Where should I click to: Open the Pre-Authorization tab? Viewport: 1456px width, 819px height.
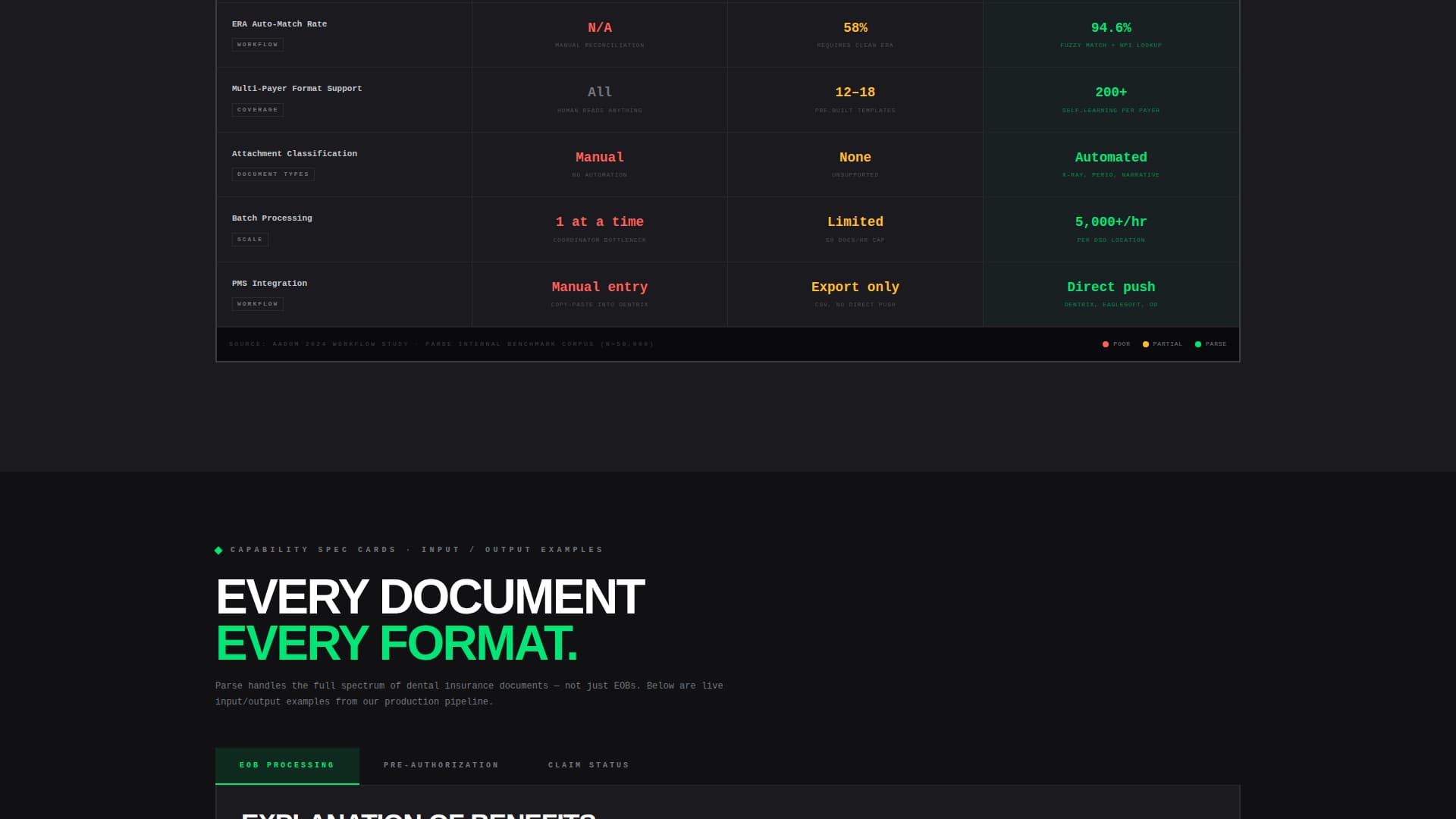click(x=441, y=765)
